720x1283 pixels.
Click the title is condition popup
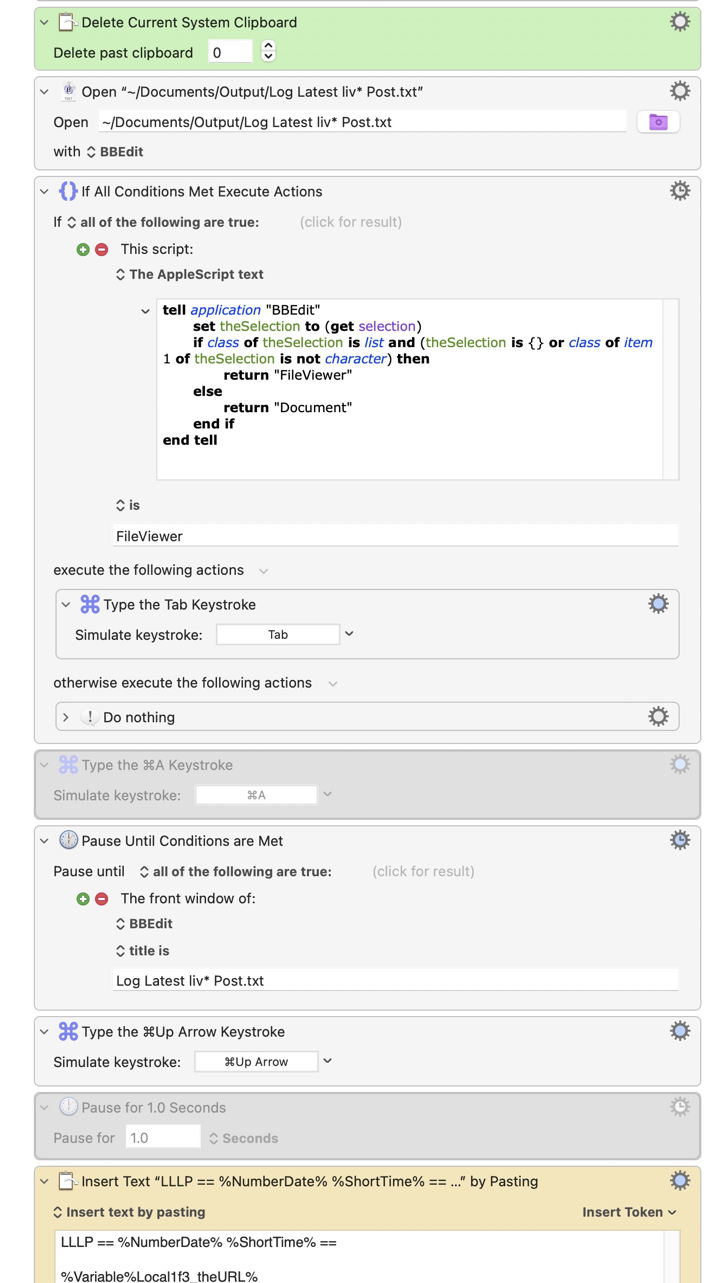tap(142, 951)
